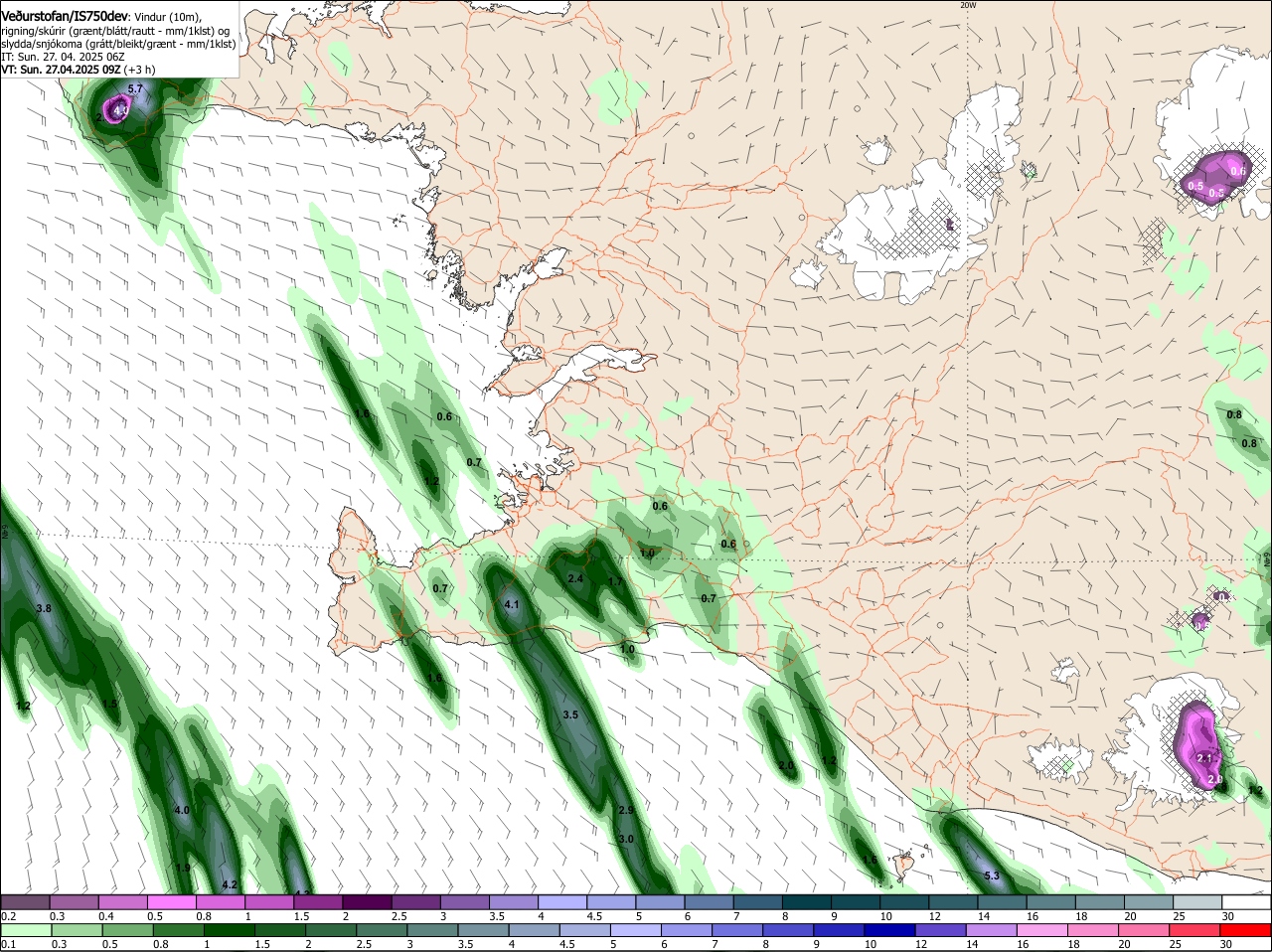Click the 2.9 precipitation value
The width and height of the screenshot is (1272, 952).
click(x=626, y=811)
